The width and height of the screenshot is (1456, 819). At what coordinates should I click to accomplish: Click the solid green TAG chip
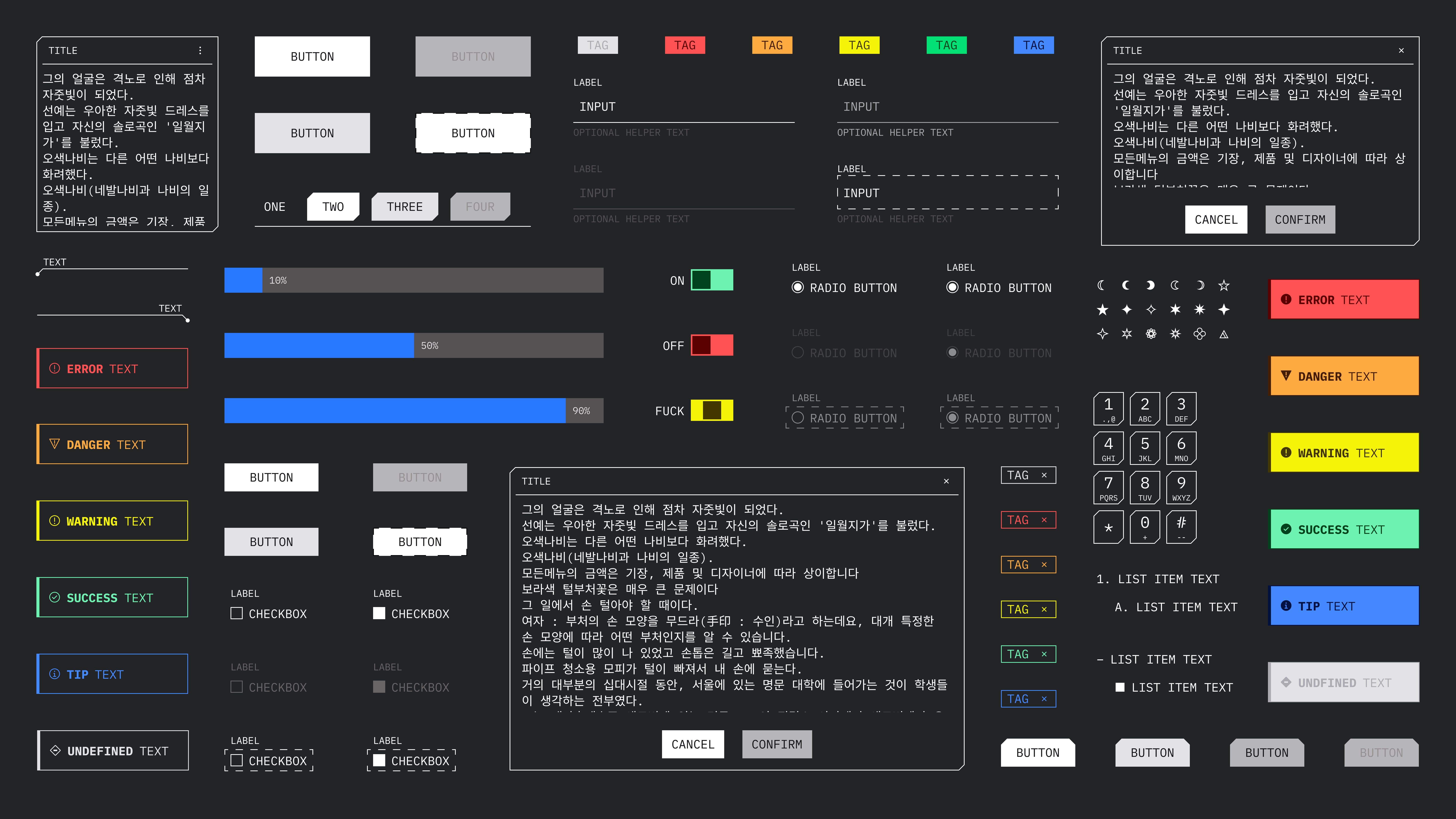pyautogui.click(x=947, y=45)
